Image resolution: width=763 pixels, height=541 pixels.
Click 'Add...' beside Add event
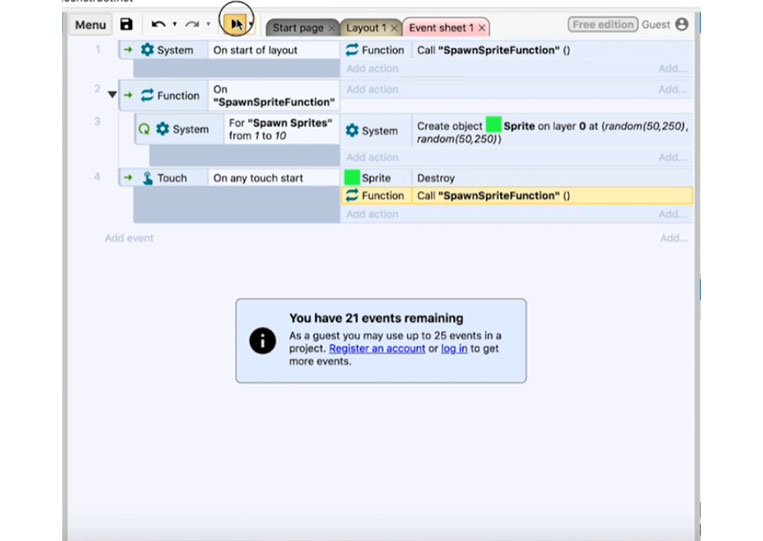tap(674, 238)
